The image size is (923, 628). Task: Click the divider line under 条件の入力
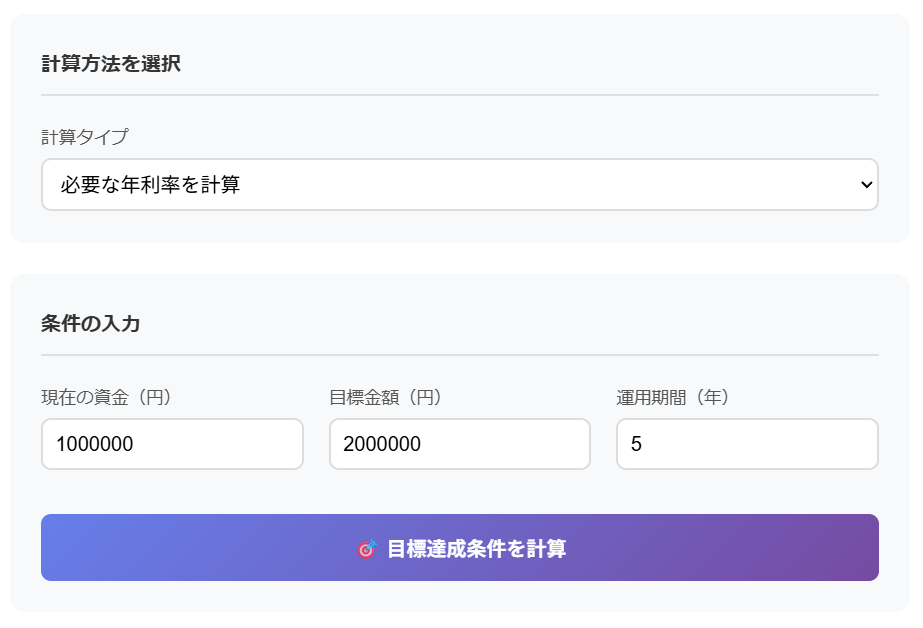coord(459,355)
